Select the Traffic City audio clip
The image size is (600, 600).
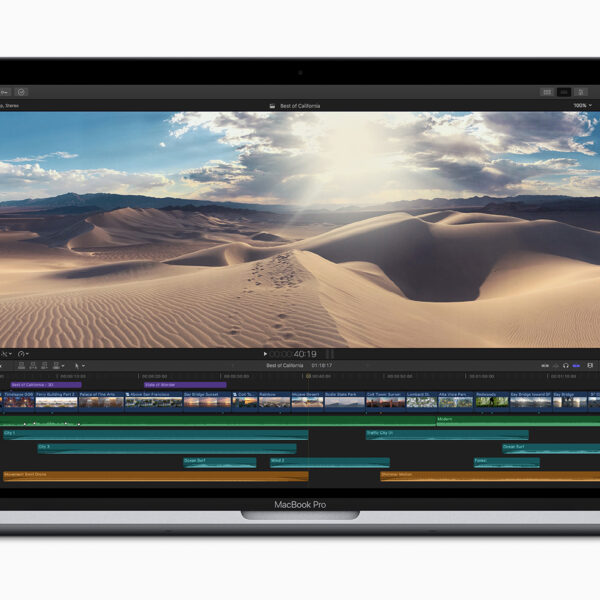pyautogui.click(x=447, y=435)
